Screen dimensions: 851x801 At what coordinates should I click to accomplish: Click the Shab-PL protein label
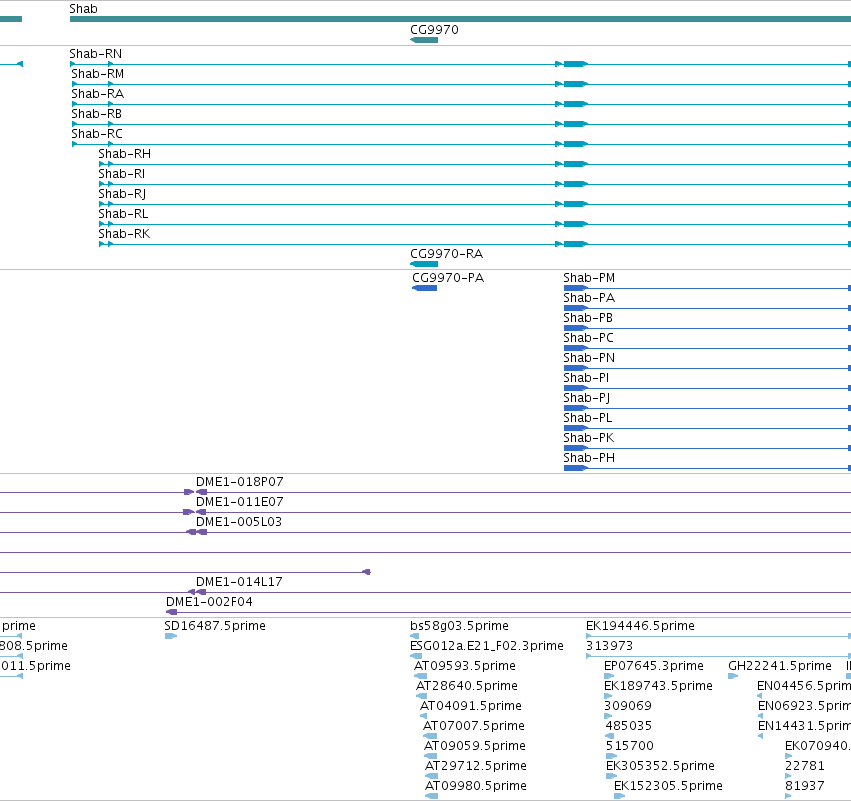[x=588, y=418]
